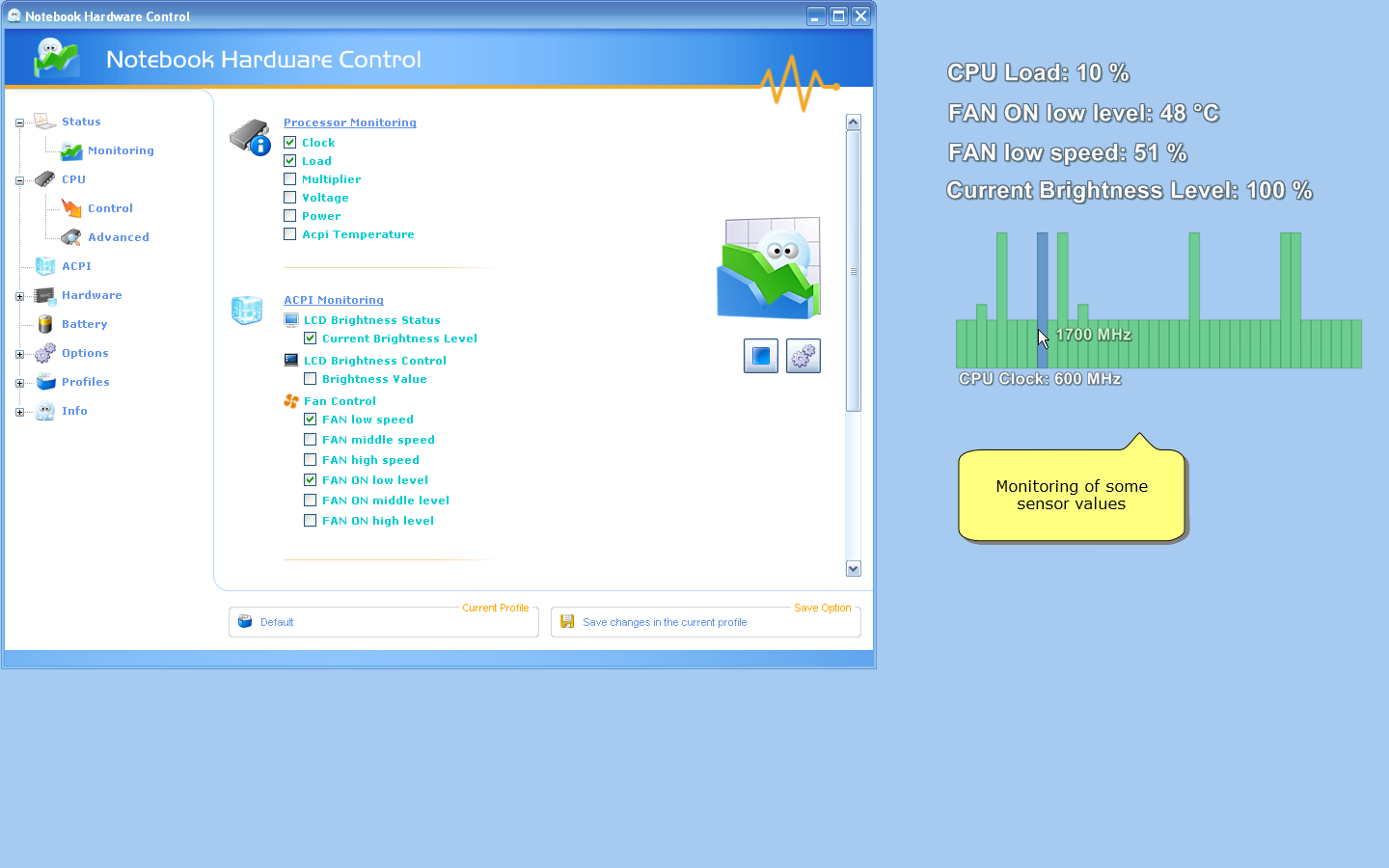Enable the Multiplier checkbox
The width and height of the screenshot is (1389, 868).
point(290,179)
